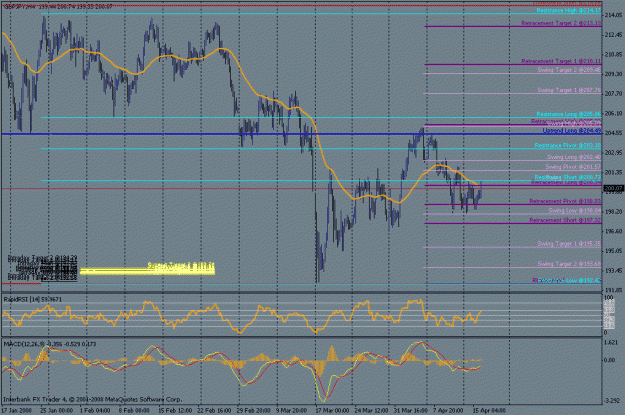Click the '9 Mar 20:00' time axis label
The image size is (625, 415).
tap(291, 411)
